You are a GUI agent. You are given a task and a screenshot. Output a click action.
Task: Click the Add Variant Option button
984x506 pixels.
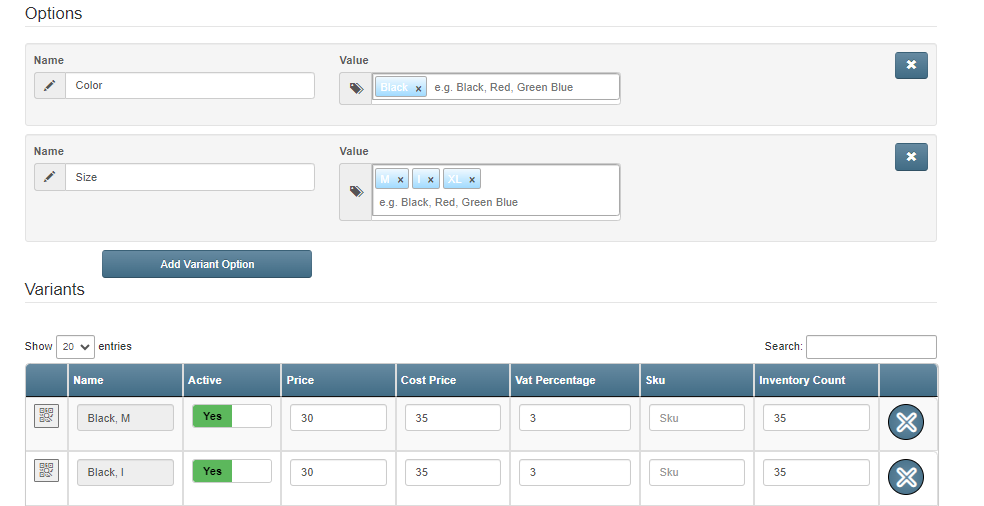pyautogui.click(x=207, y=264)
